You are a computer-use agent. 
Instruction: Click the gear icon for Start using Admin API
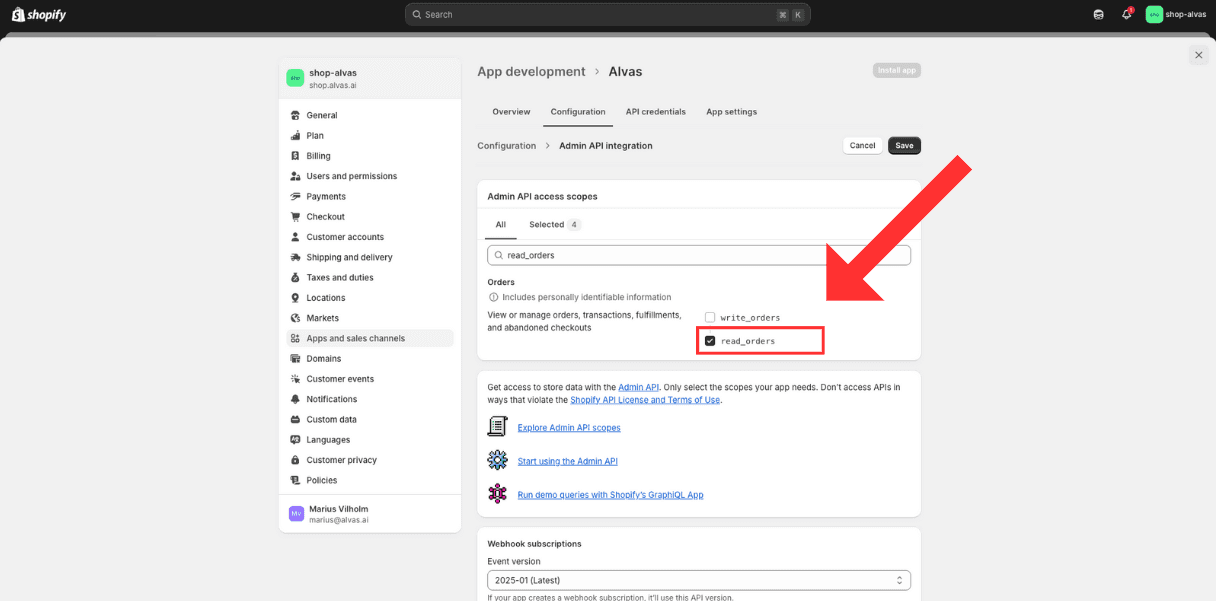click(497, 460)
